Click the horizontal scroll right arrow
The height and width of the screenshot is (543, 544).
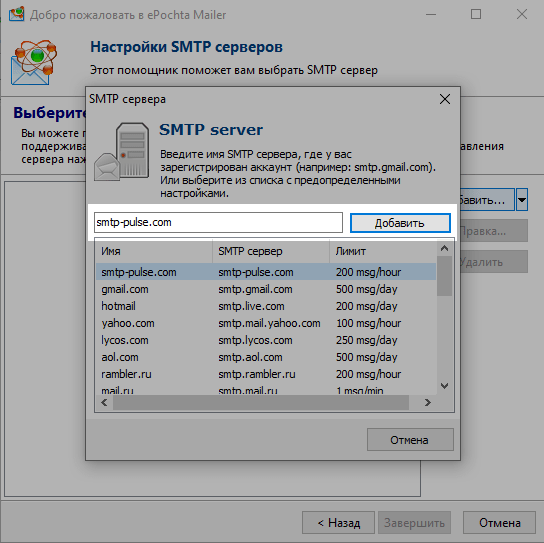[x=428, y=402]
